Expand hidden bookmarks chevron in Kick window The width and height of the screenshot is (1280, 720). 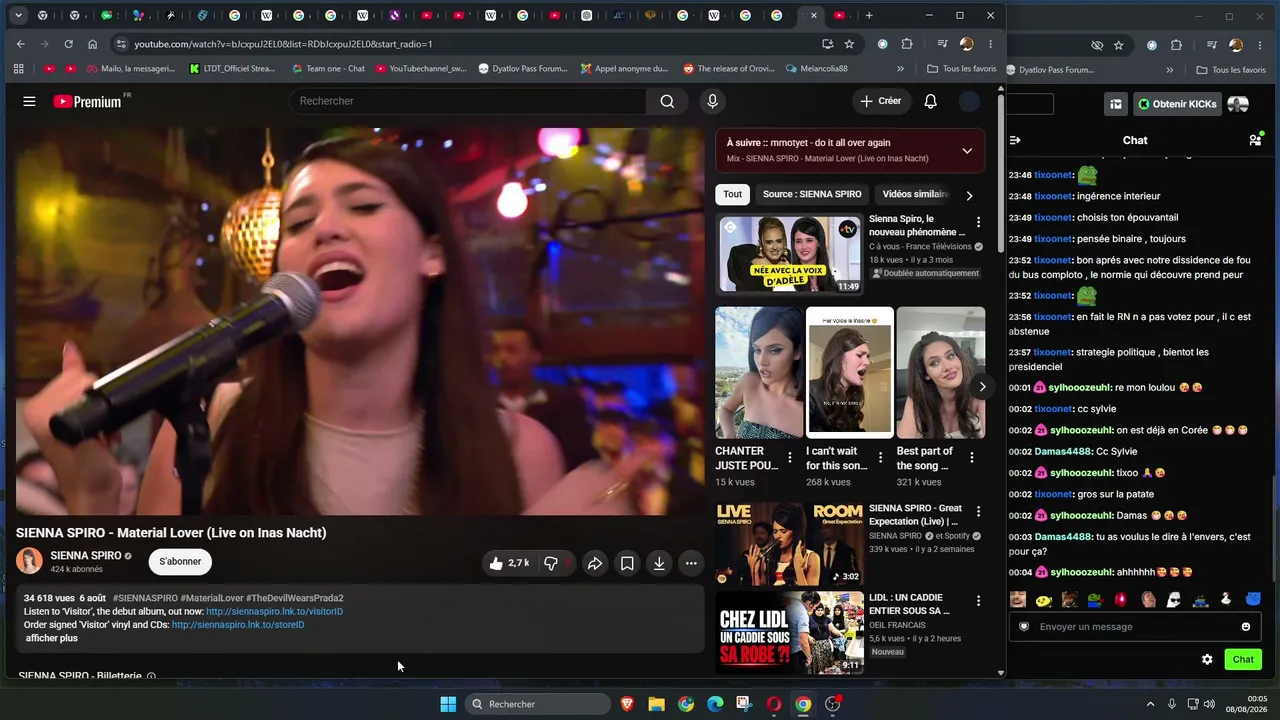1170,70
